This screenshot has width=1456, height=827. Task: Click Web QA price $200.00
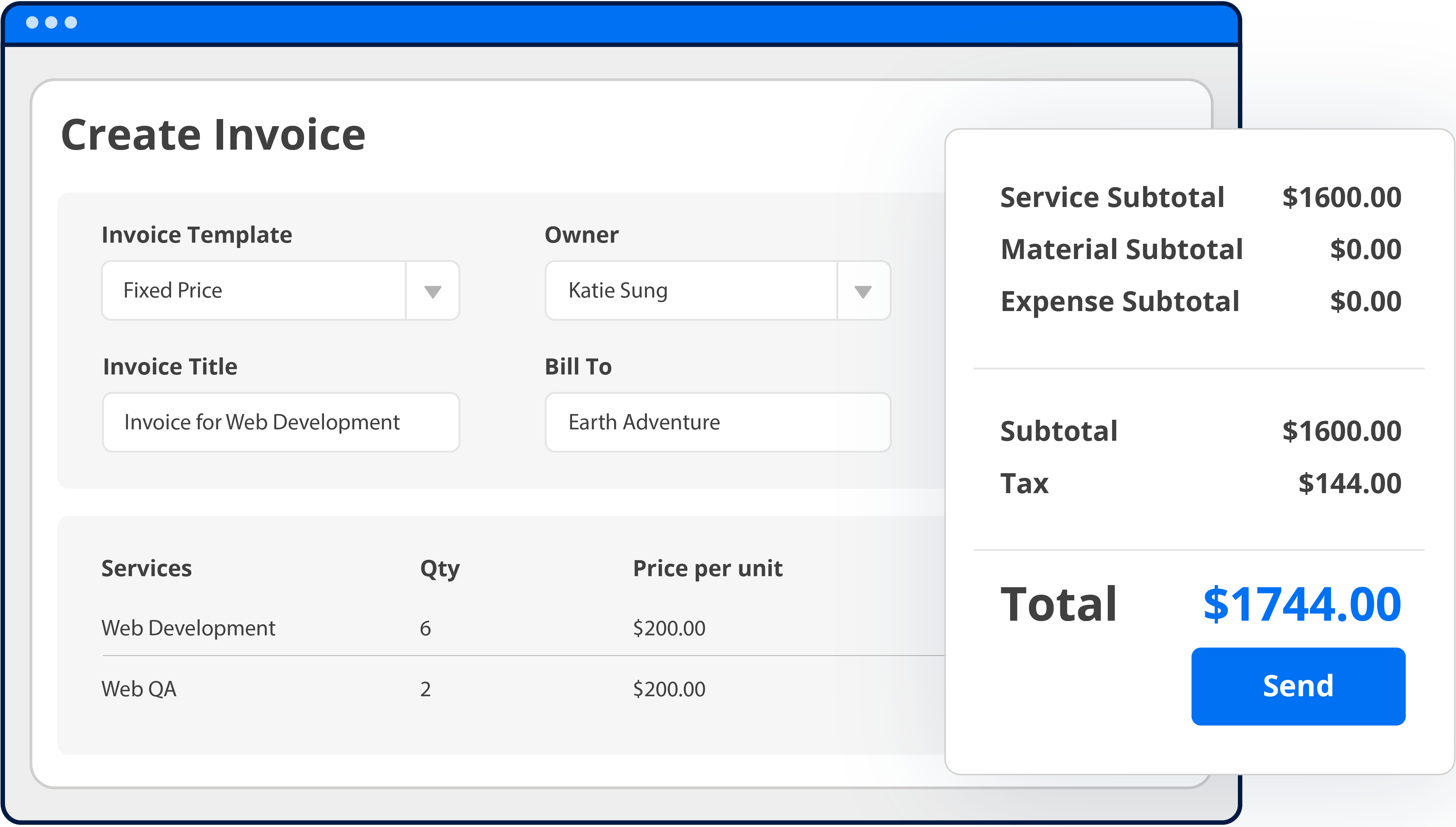(x=669, y=689)
